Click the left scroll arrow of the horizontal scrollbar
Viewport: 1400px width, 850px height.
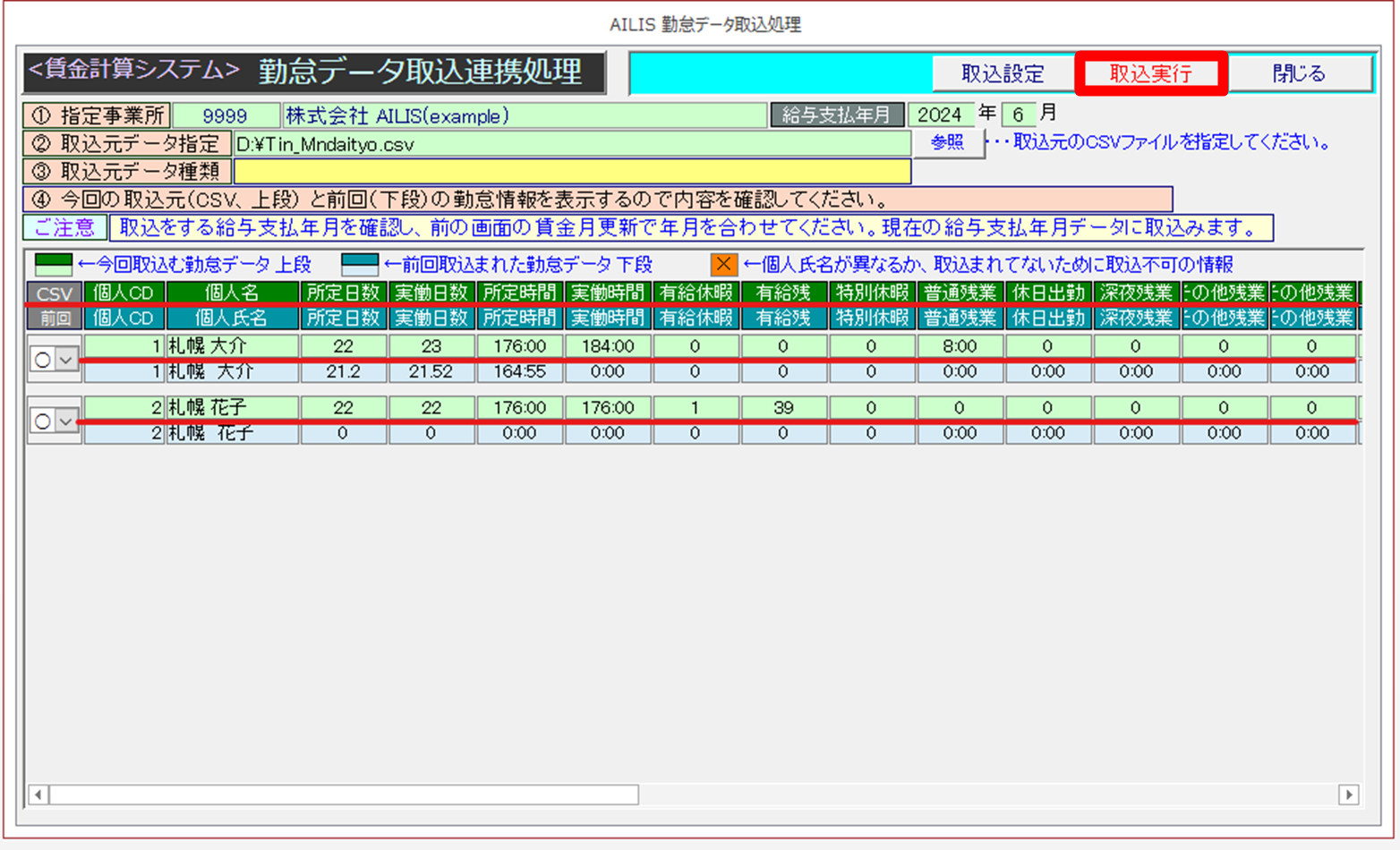pyautogui.click(x=38, y=795)
